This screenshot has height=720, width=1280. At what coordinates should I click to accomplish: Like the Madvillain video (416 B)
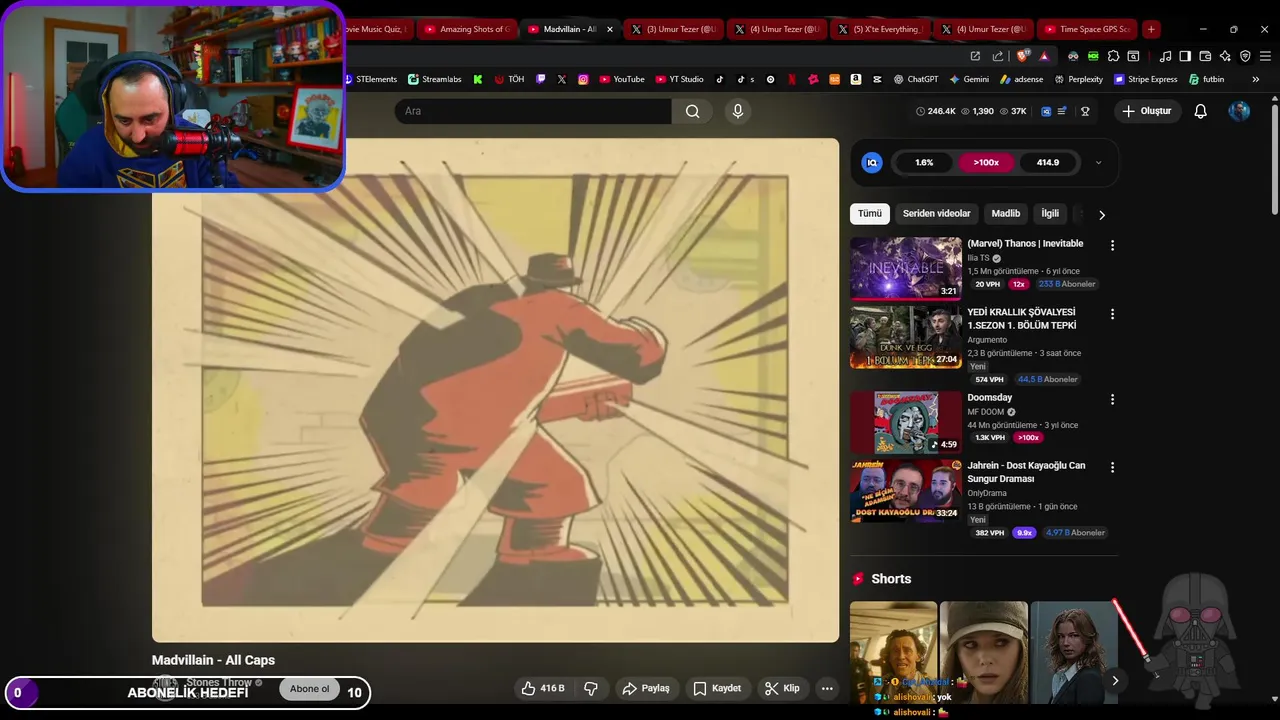point(543,688)
